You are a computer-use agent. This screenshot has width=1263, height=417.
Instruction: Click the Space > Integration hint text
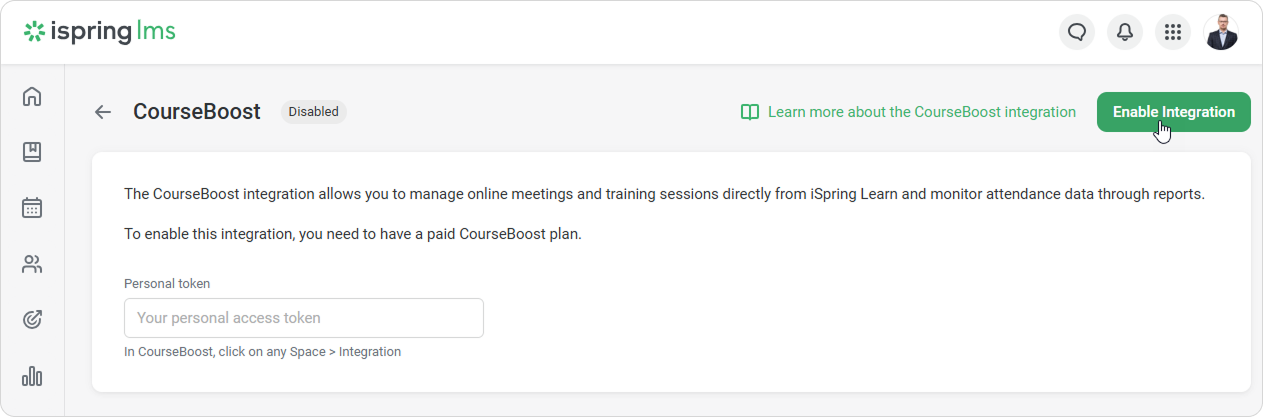tap(262, 352)
